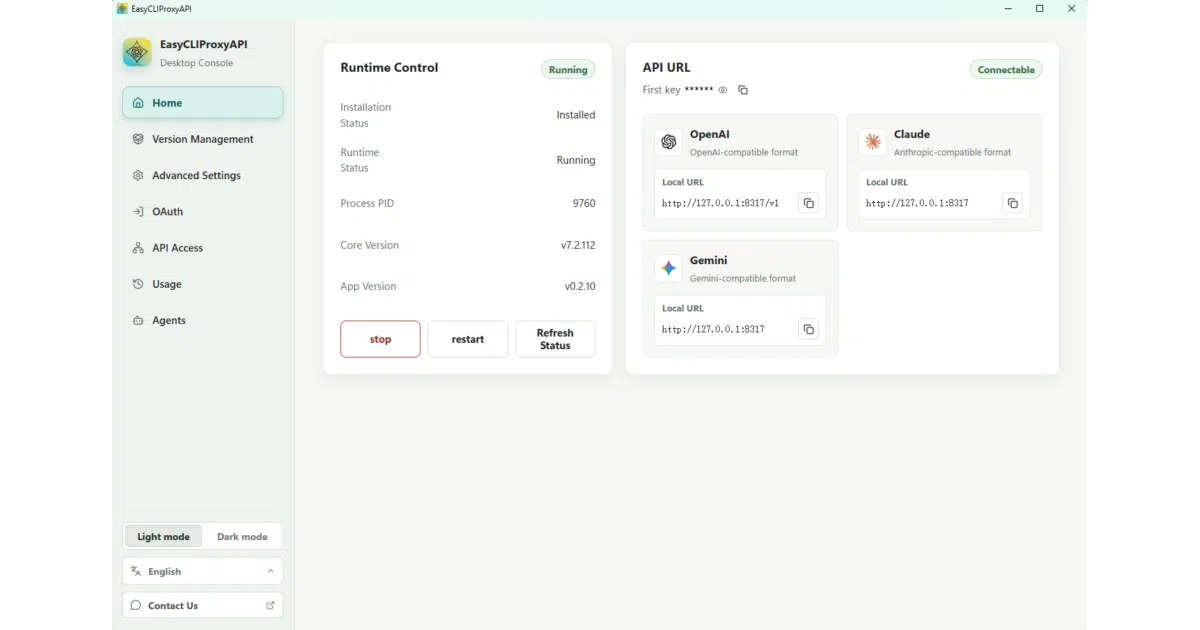Click the OpenAI-compatible format text
This screenshot has height=630, width=1200.
744,153
